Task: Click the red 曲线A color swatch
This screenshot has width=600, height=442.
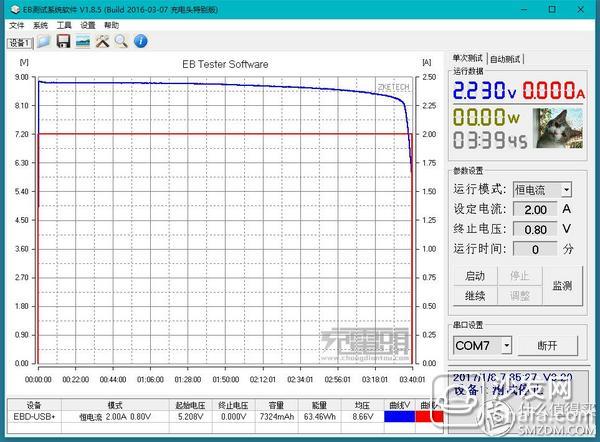Action: pyautogui.click(x=429, y=416)
